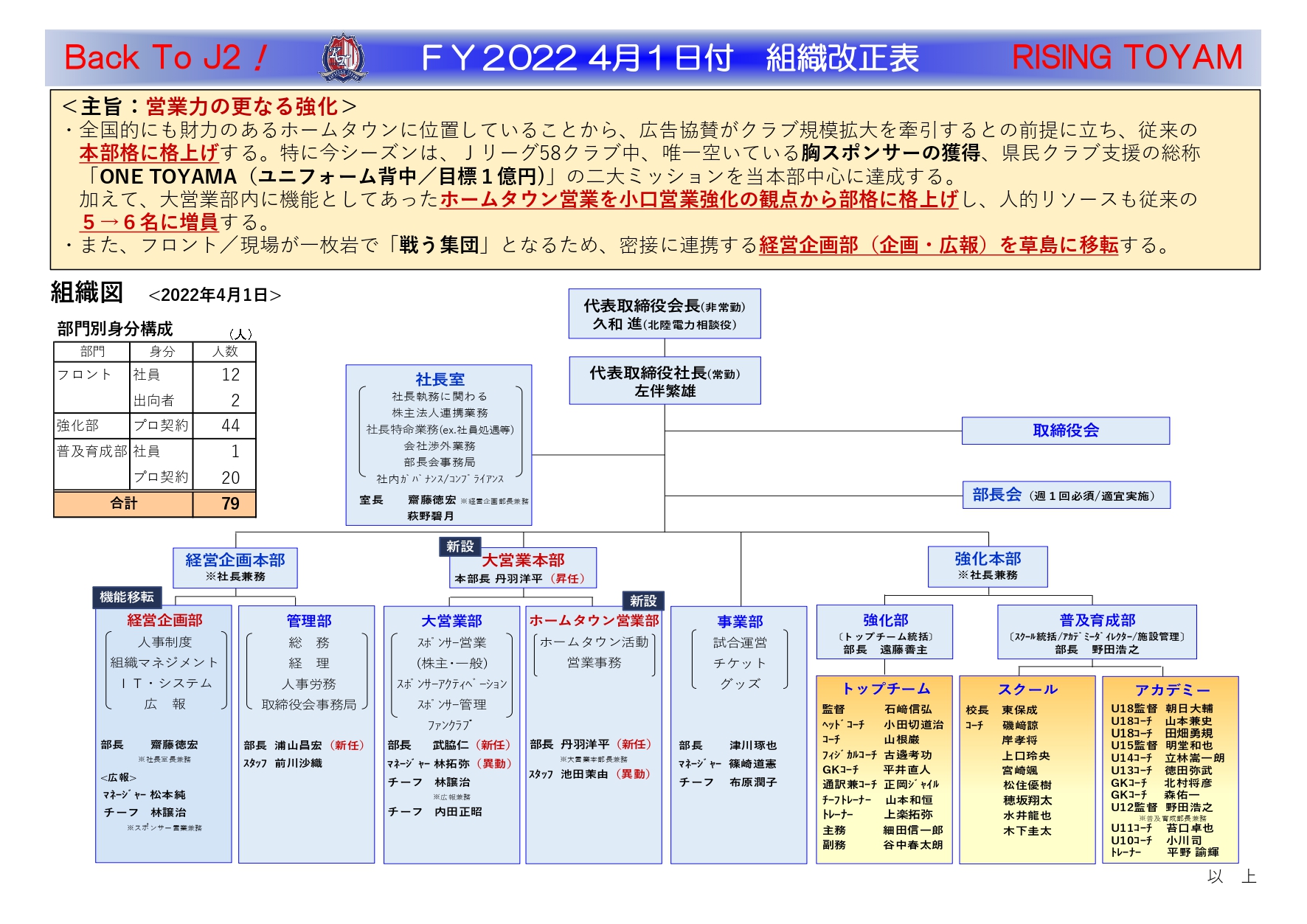Click the underlined '5→6名に増員' text
The height and width of the screenshot is (924, 1307).
point(150,222)
